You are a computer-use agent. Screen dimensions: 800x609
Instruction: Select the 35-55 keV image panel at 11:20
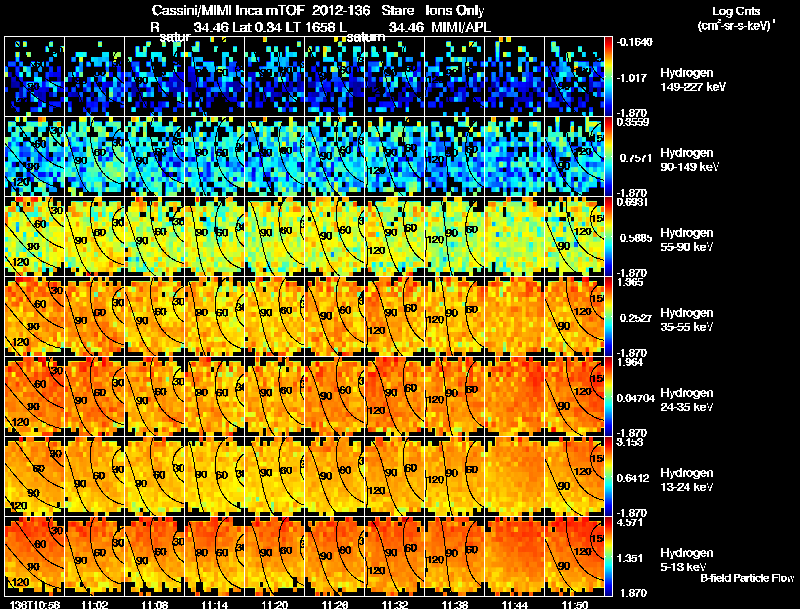[x=274, y=316]
